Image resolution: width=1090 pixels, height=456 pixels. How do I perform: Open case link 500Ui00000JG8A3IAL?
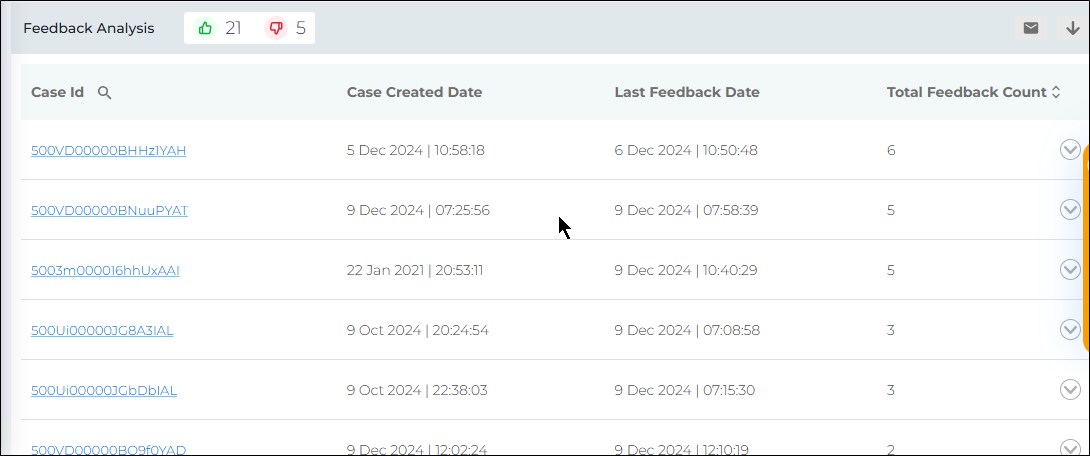pyautogui.click(x=102, y=331)
